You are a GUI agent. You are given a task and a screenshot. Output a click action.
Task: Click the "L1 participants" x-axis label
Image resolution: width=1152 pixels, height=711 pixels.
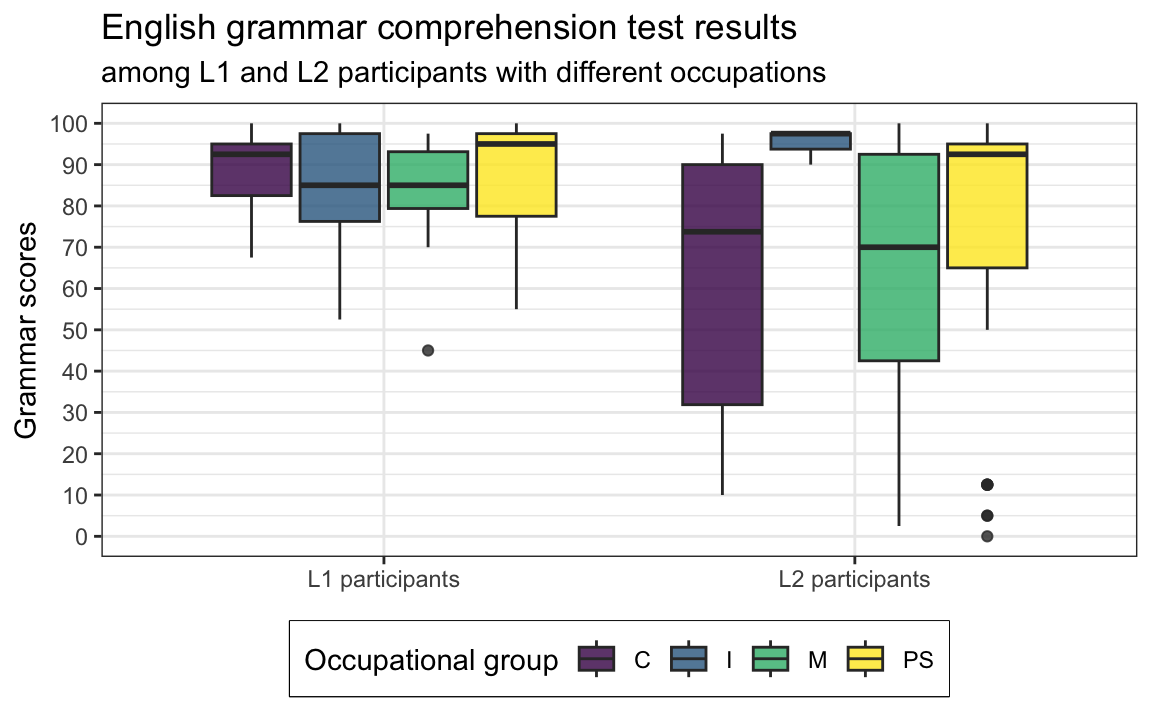pos(384,579)
